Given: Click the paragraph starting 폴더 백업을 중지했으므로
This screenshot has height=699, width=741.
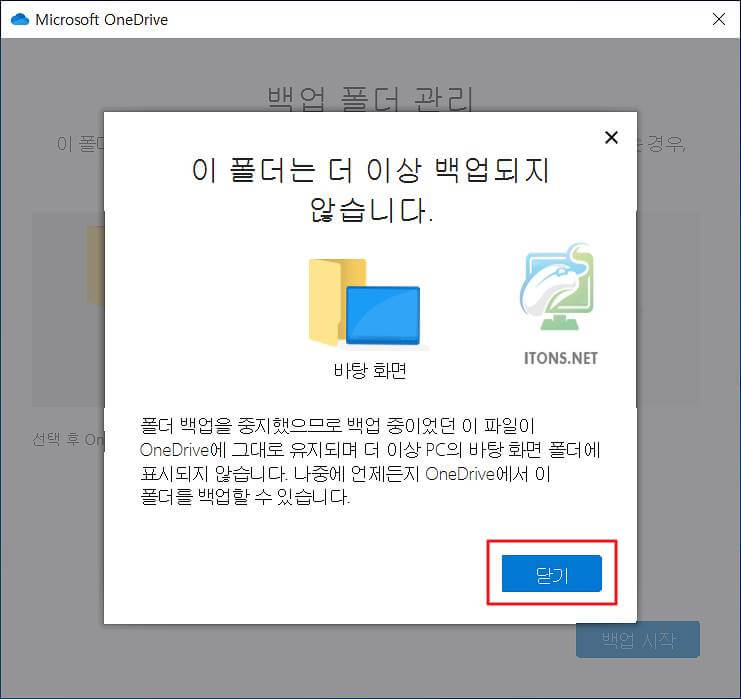Looking at the screenshot, I should pyautogui.click(x=370, y=461).
